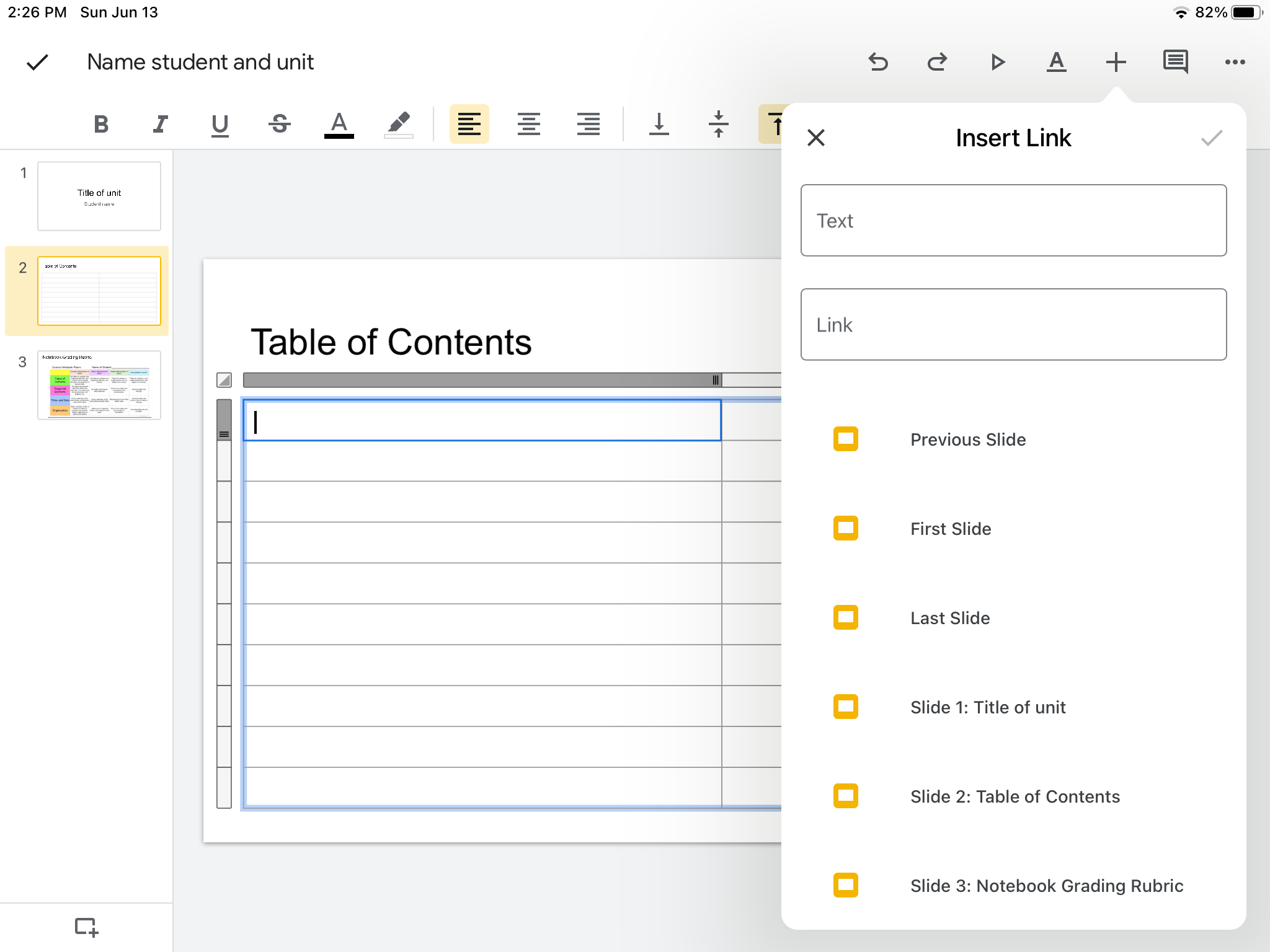
Task: Link to Previous Slide
Action: point(1013,439)
